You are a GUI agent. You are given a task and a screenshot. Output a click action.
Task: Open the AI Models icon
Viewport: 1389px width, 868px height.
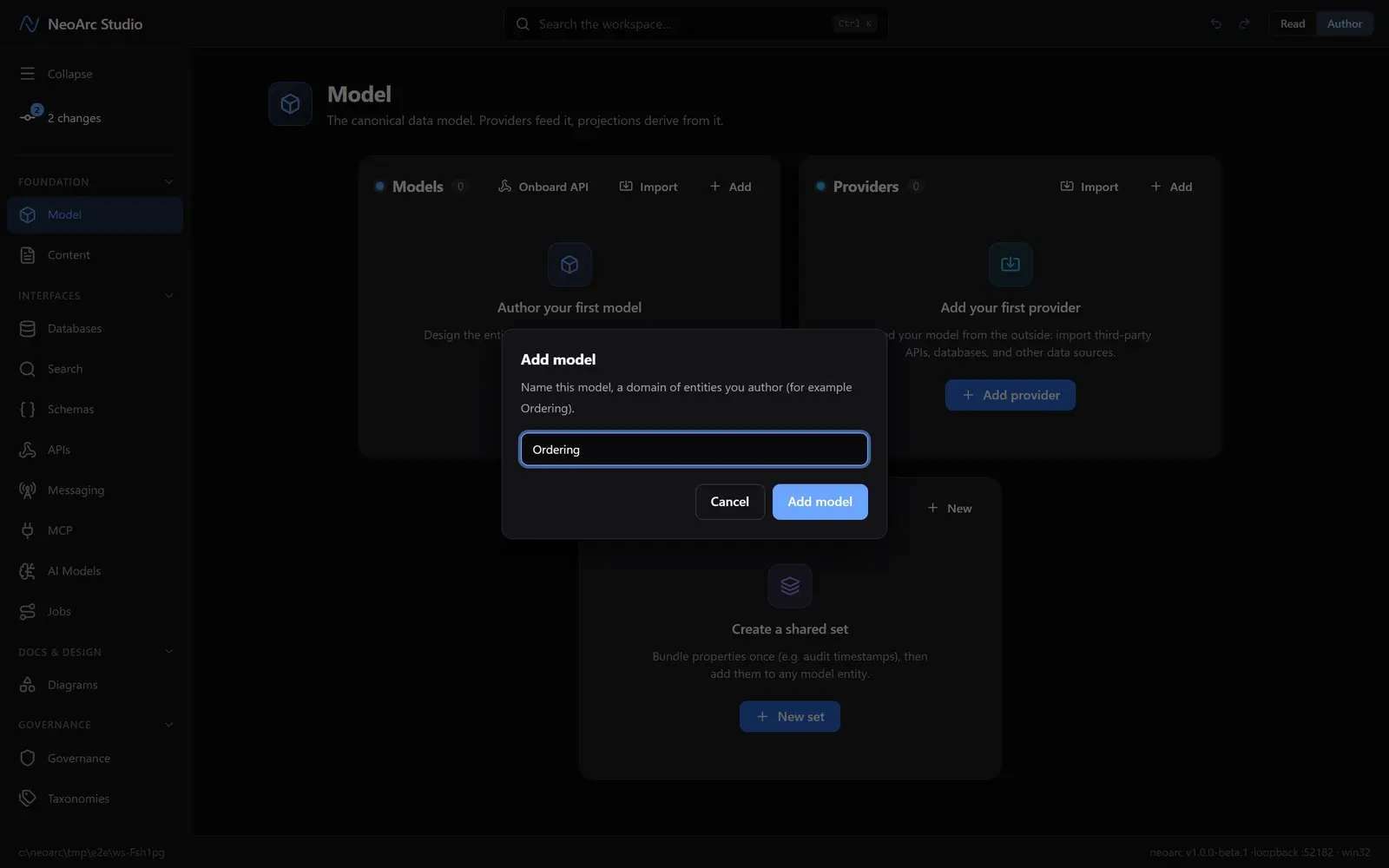tap(28, 571)
